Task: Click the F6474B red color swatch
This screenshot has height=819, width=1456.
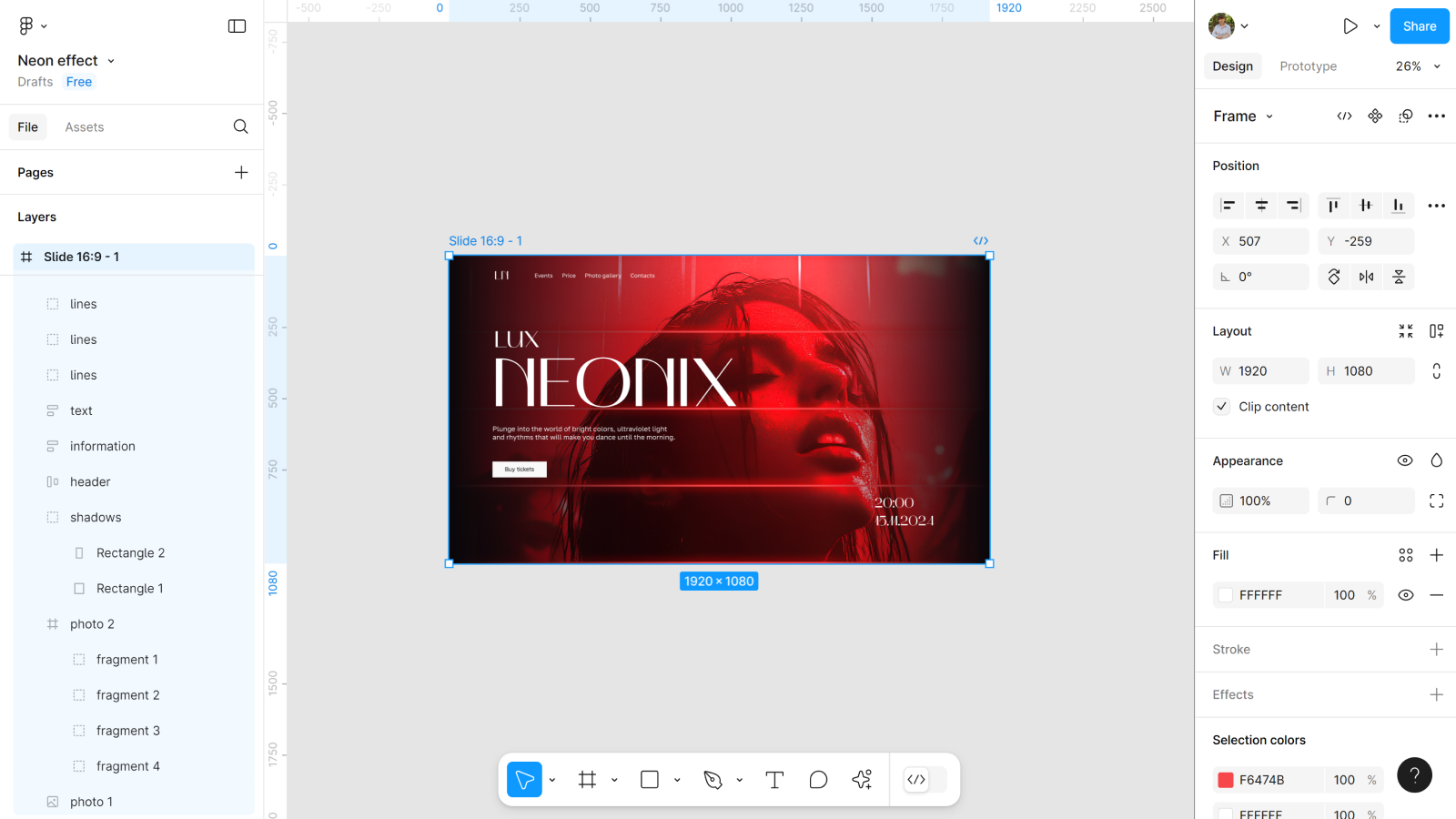Action: click(x=1226, y=780)
